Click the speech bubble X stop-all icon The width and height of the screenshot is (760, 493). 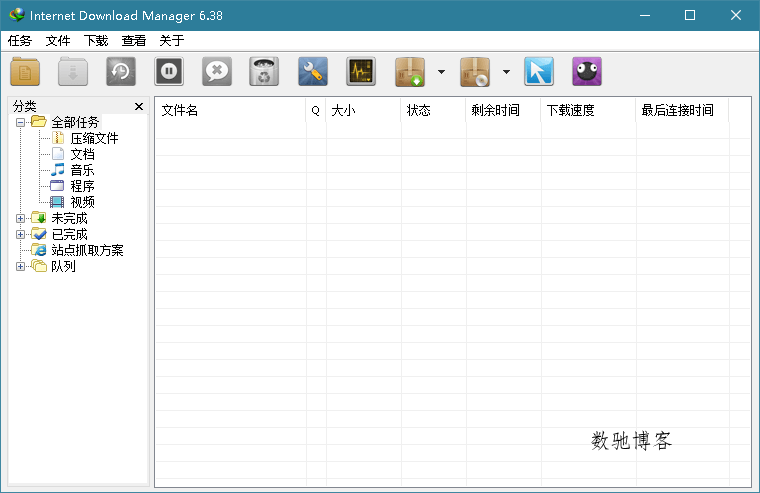217,72
